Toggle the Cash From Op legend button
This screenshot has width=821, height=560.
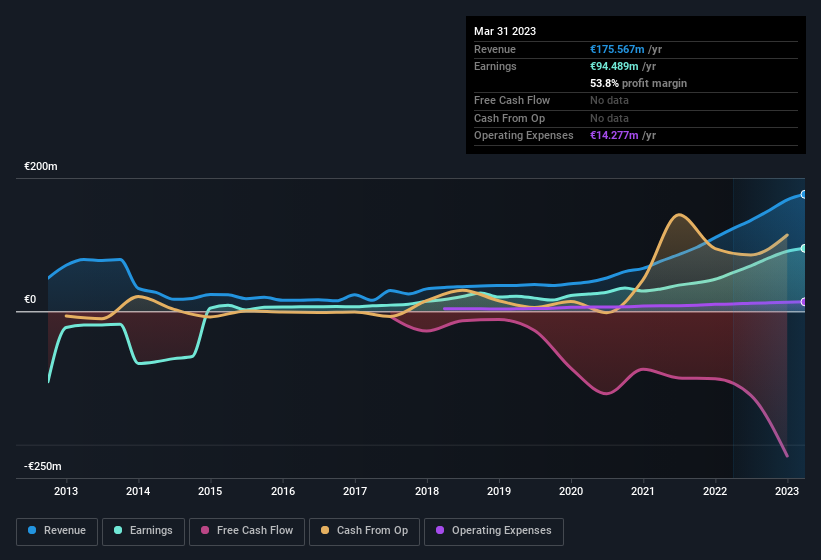364,531
